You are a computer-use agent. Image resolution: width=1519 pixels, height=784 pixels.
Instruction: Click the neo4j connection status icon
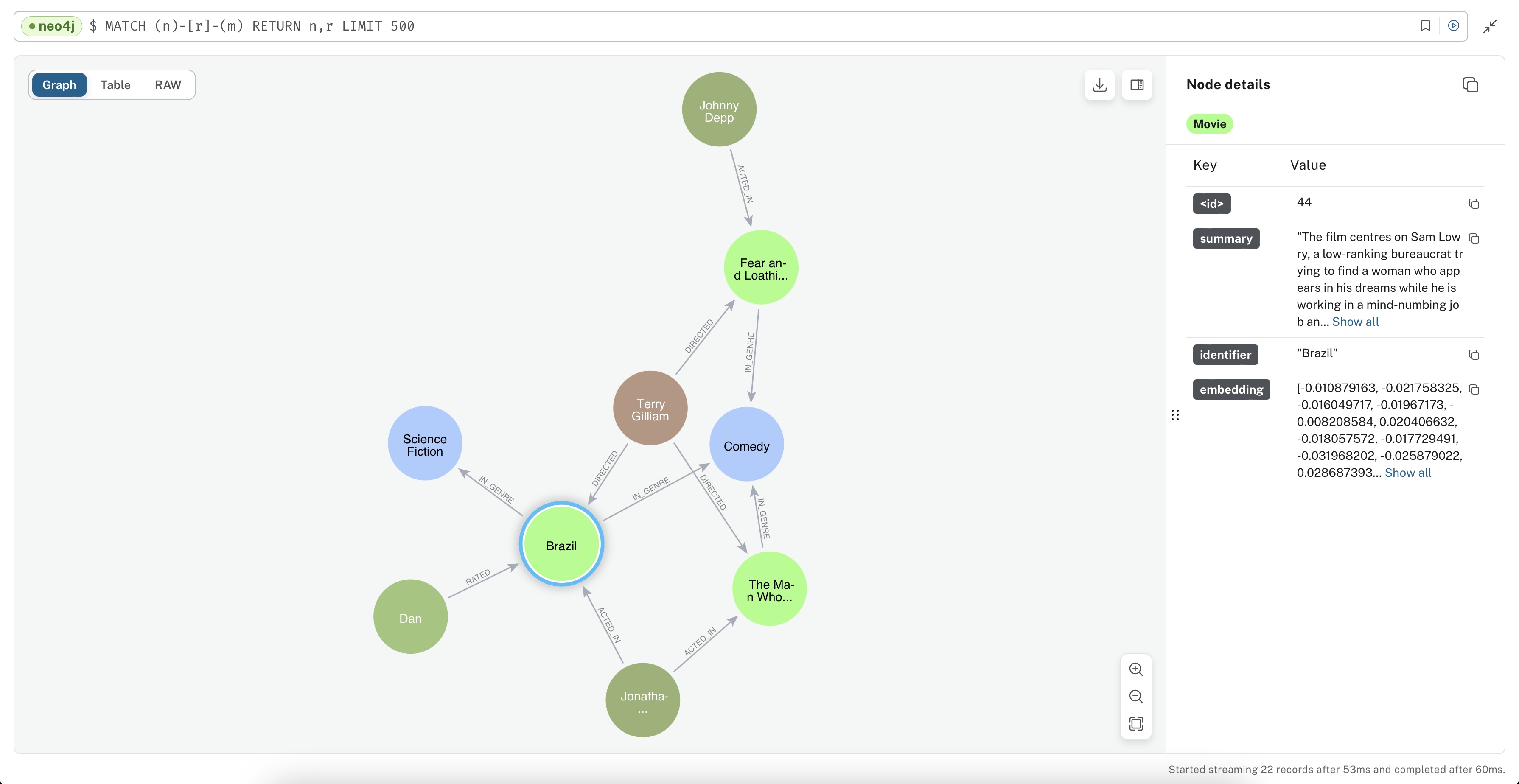(x=30, y=26)
